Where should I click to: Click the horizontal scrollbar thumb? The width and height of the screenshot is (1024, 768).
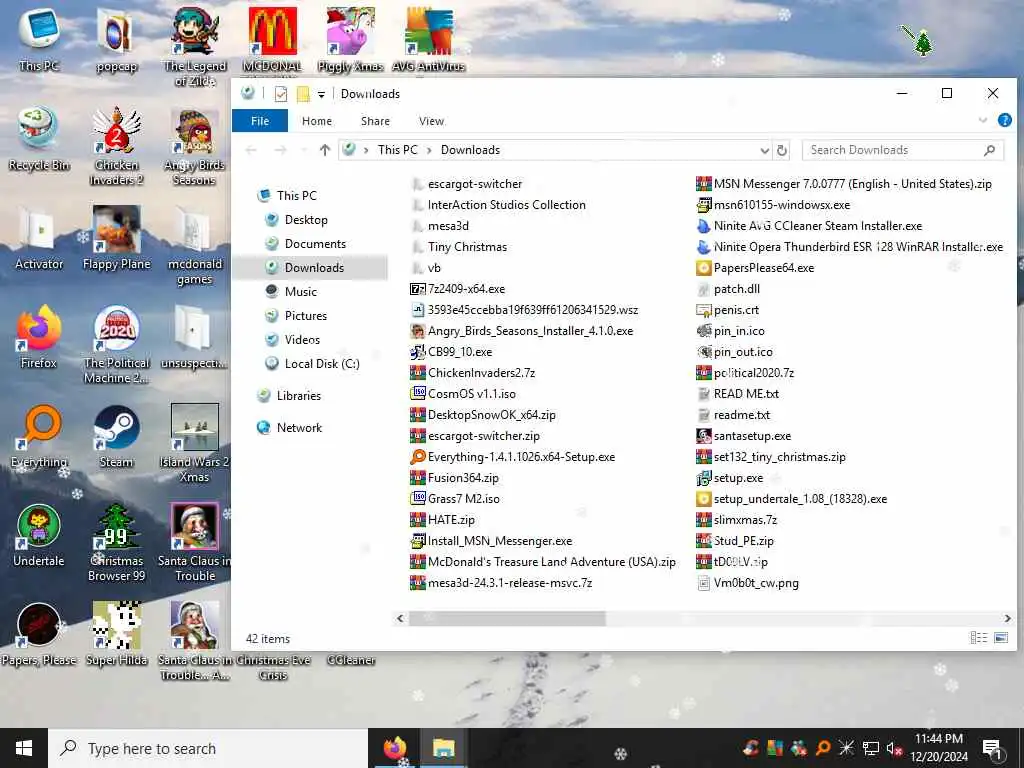[x=507, y=618]
